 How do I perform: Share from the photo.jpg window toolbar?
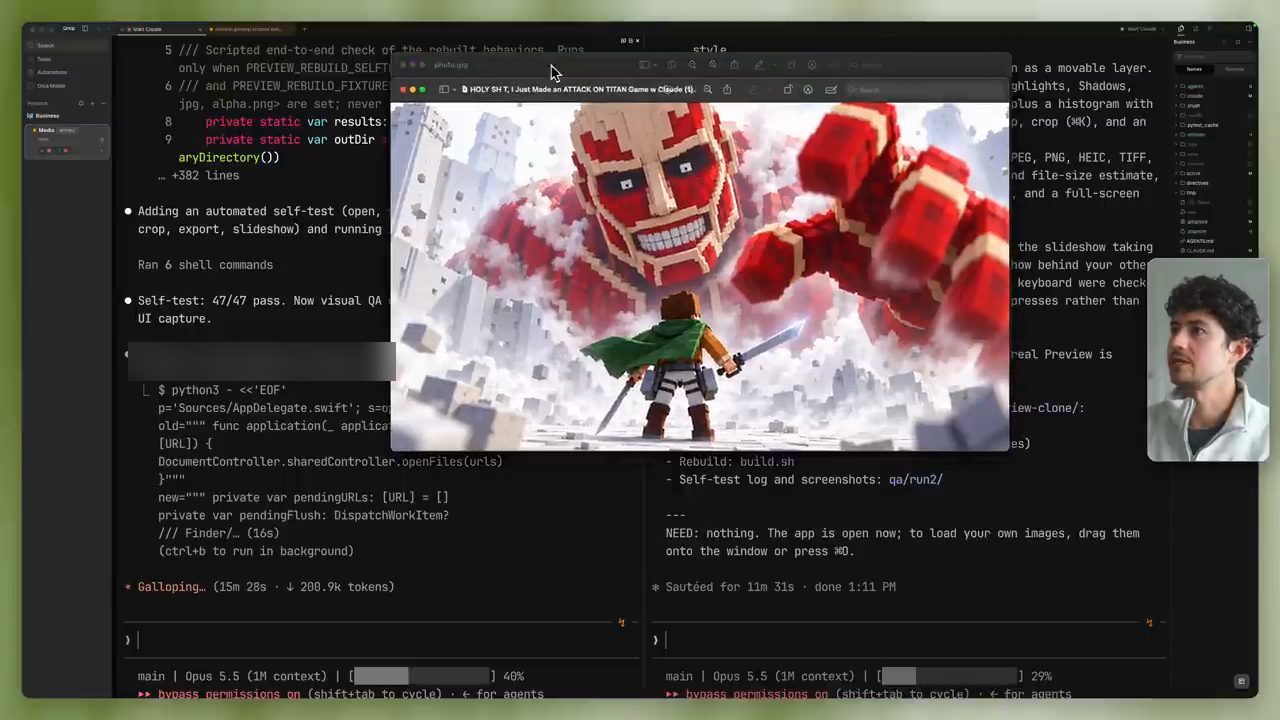(734, 65)
